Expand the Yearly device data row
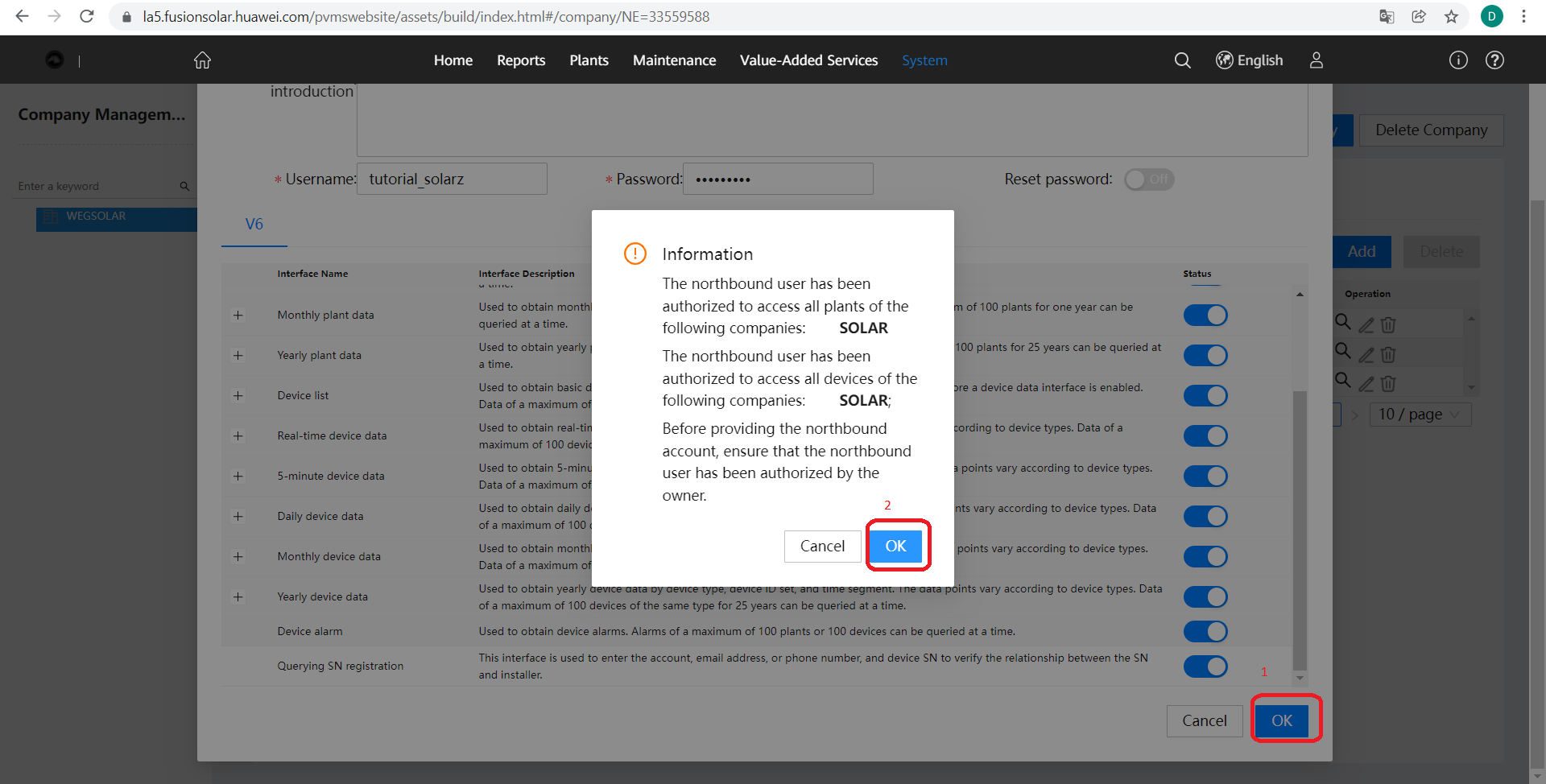1546x784 pixels. (238, 596)
